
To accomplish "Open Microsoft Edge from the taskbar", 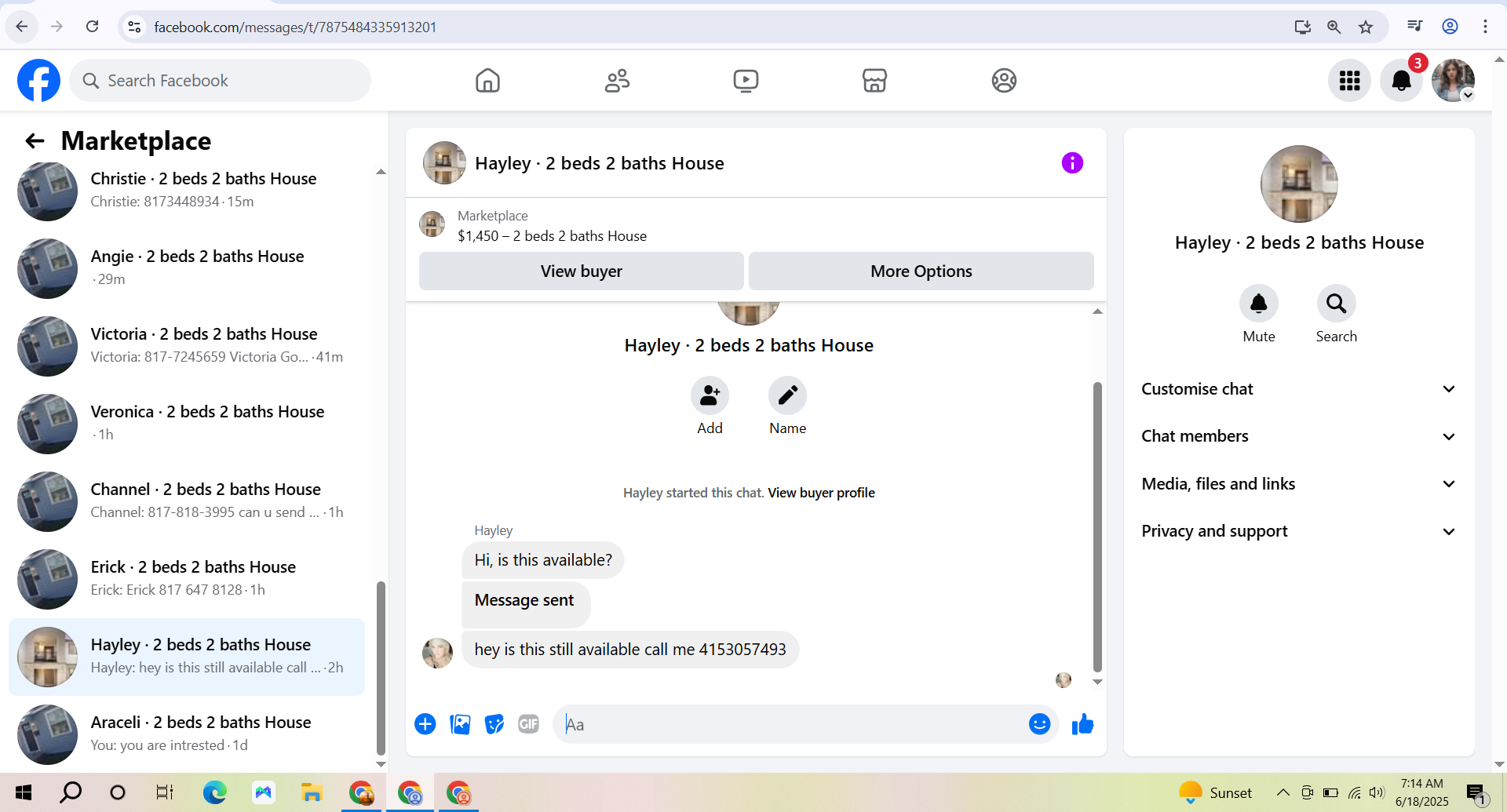I will click(x=214, y=792).
